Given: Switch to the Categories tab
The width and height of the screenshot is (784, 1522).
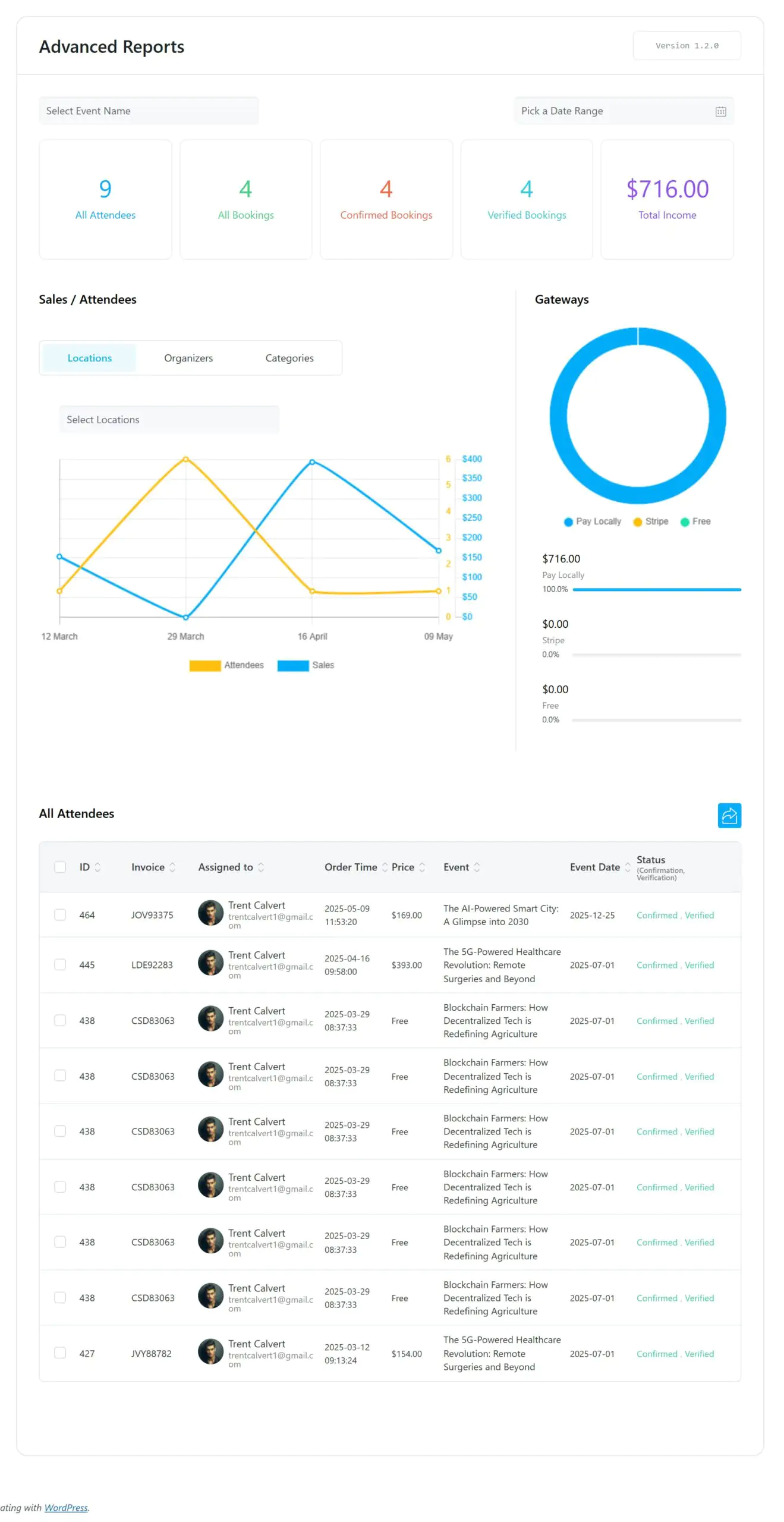Looking at the screenshot, I should [289, 357].
